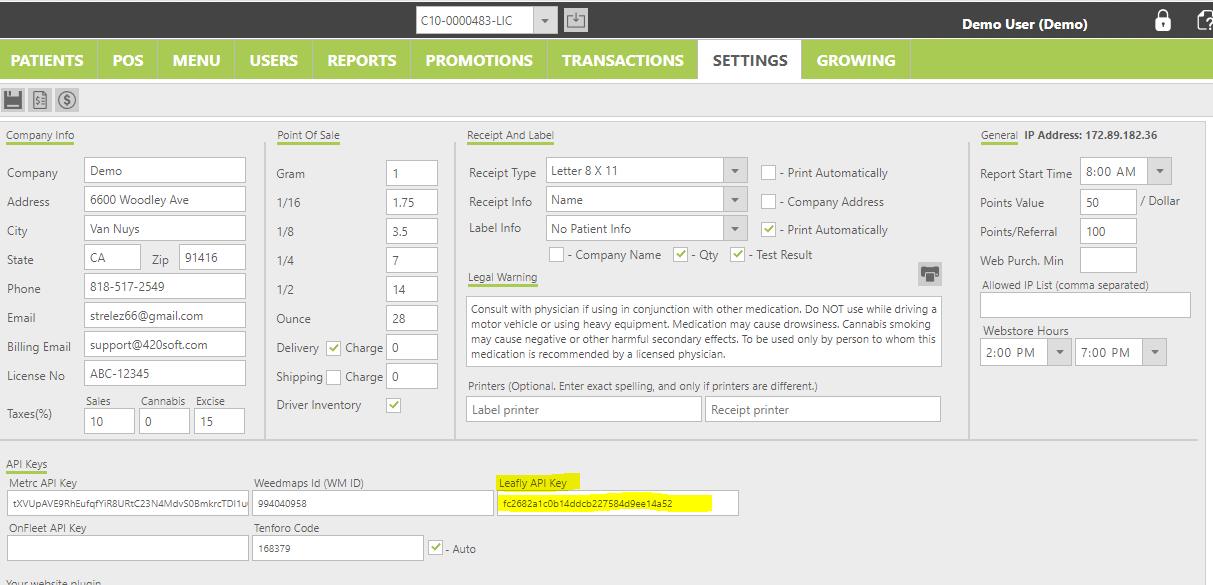This screenshot has width=1213, height=585.
Task: Click the printer icon above legal warning
Action: (x=930, y=274)
